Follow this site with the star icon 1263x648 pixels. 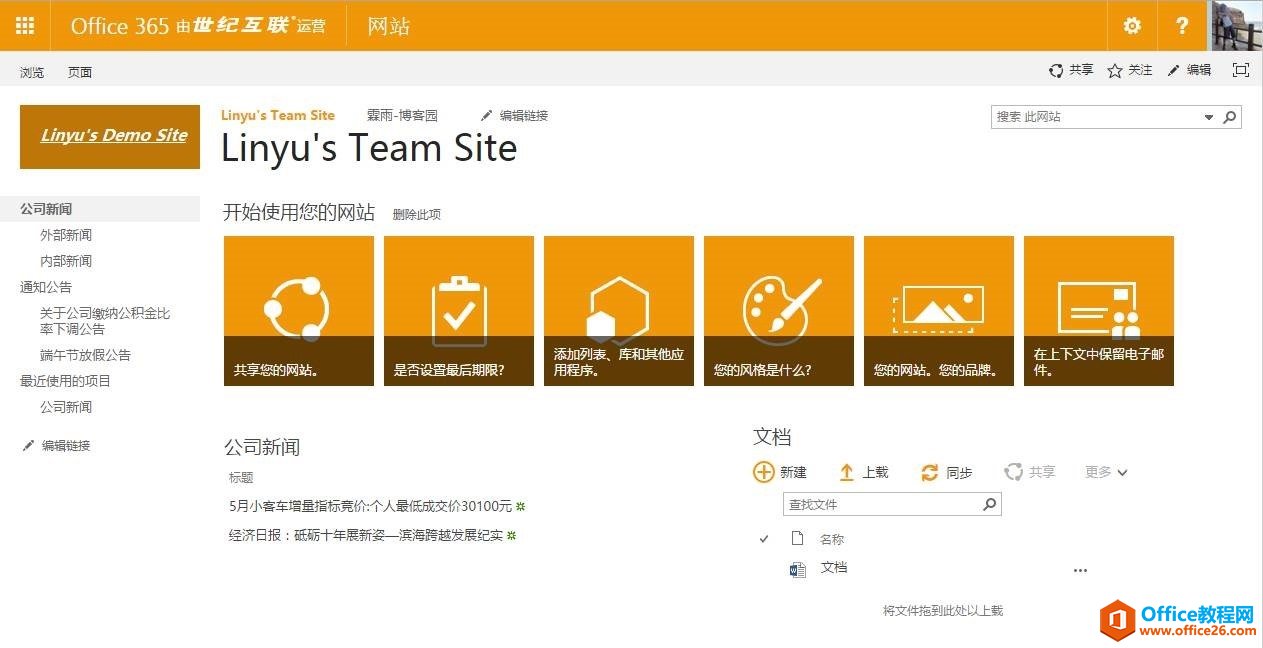(x=1115, y=71)
